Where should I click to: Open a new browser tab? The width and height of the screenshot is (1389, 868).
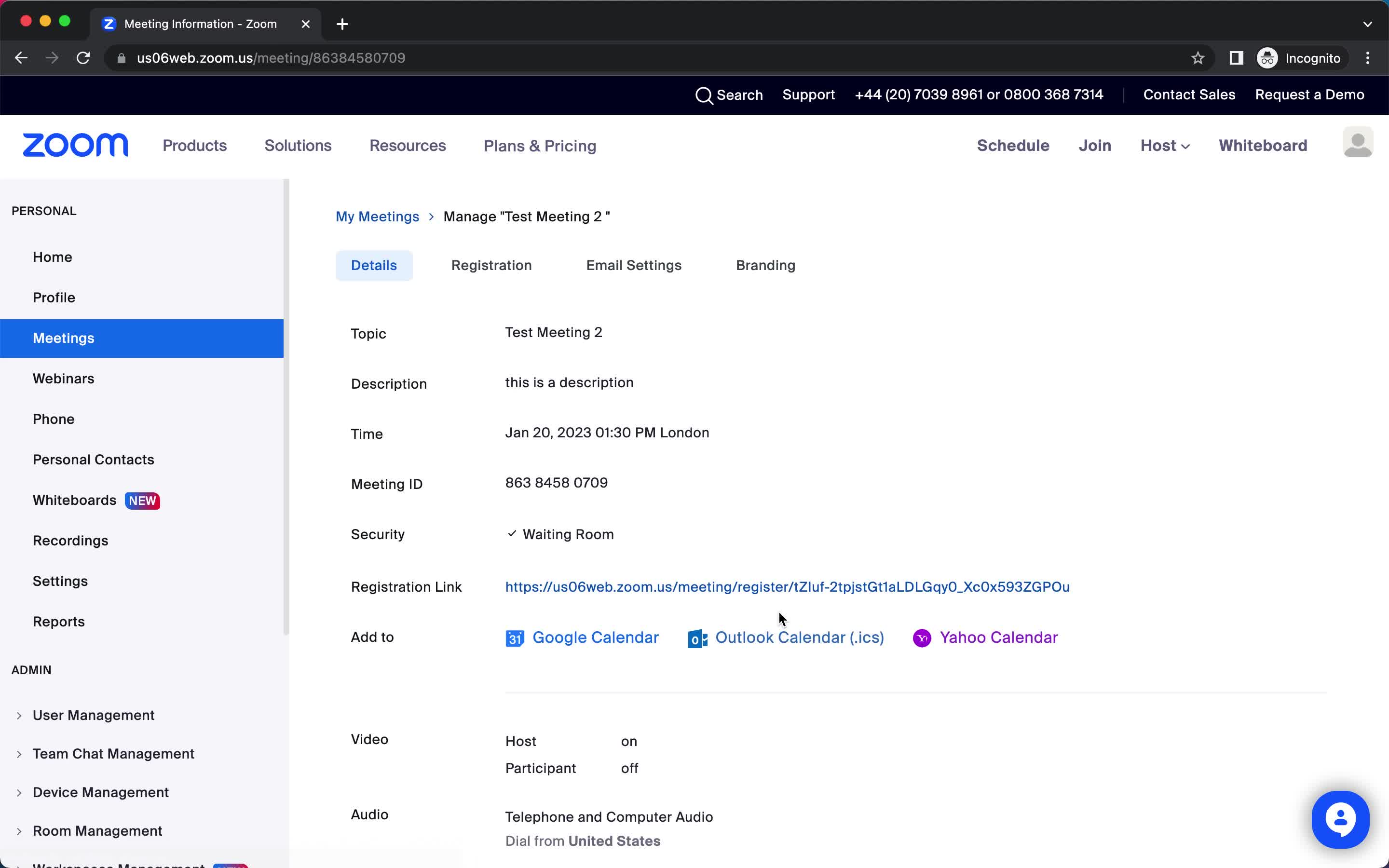(342, 24)
